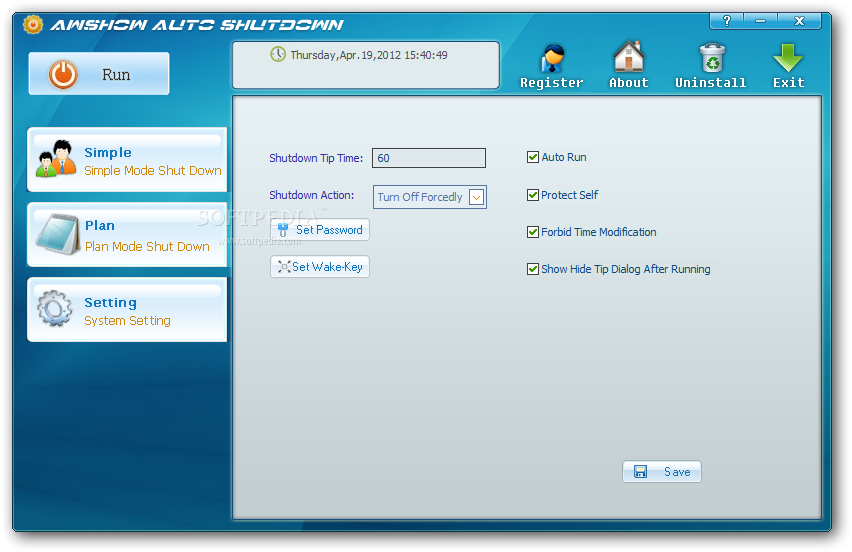The image size is (852, 552).
Task: Click the Uninstall recycle bin icon
Action: pyautogui.click(x=712, y=58)
